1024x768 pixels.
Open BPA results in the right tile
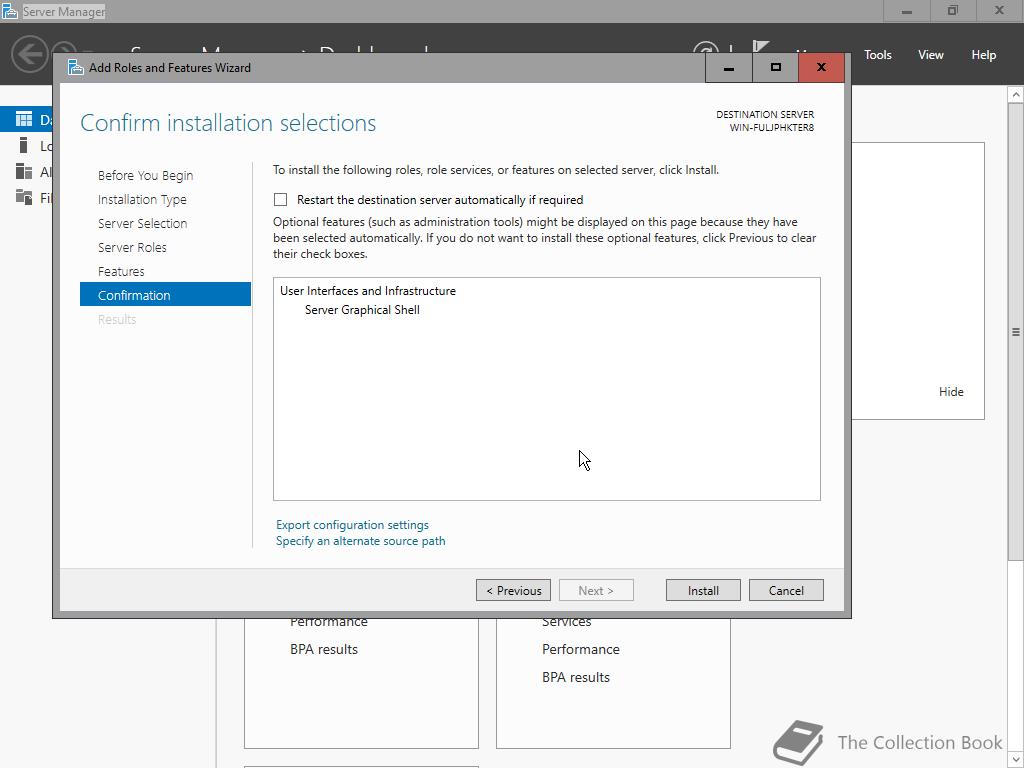click(x=576, y=677)
